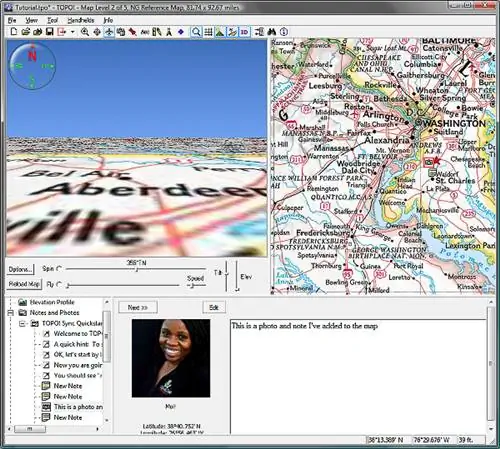
Task: Collapse the Notes and Photos tree node
Action: point(11,313)
